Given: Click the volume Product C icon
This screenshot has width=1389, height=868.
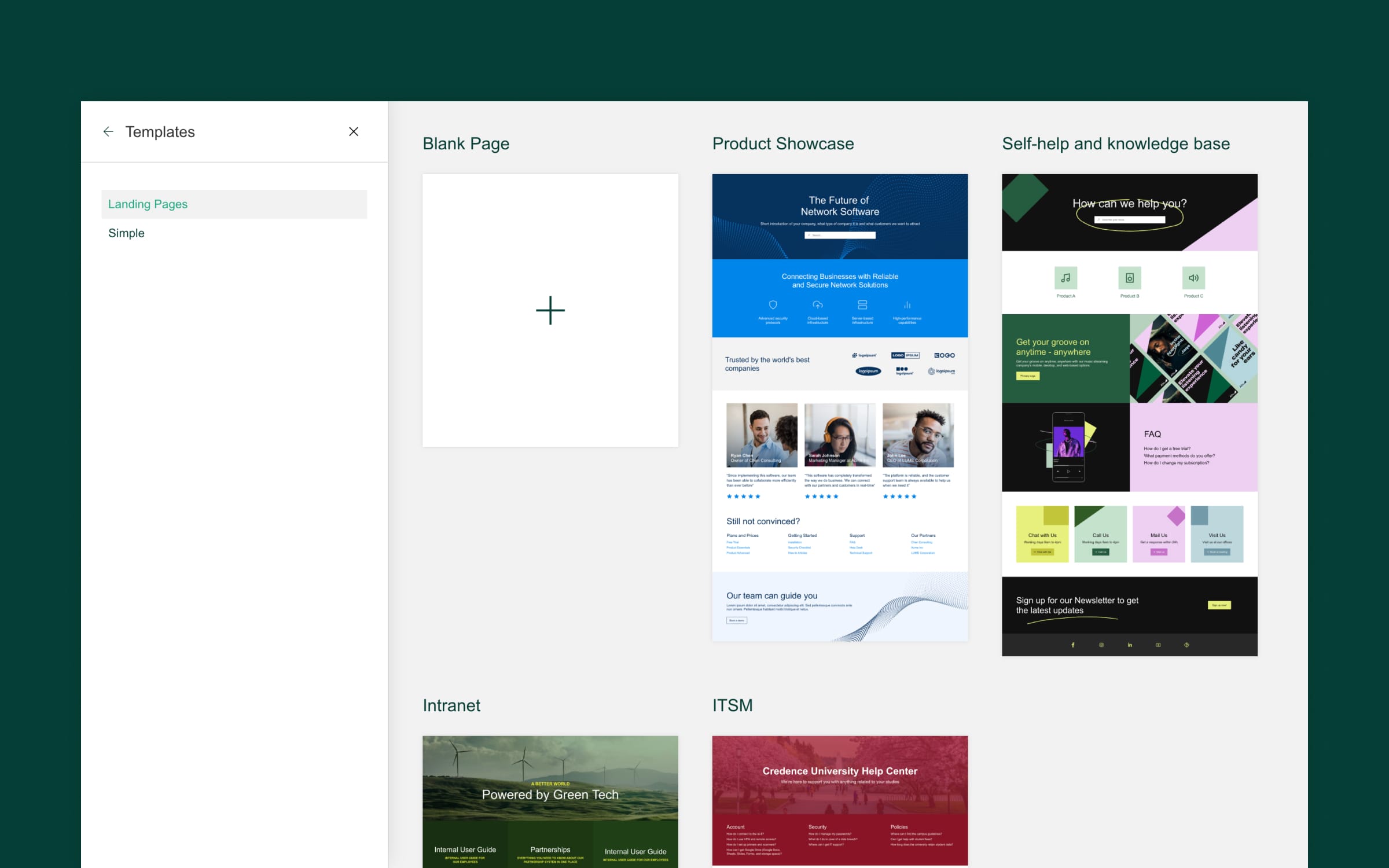Looking at the screenshot, I should coord(1193,278).
